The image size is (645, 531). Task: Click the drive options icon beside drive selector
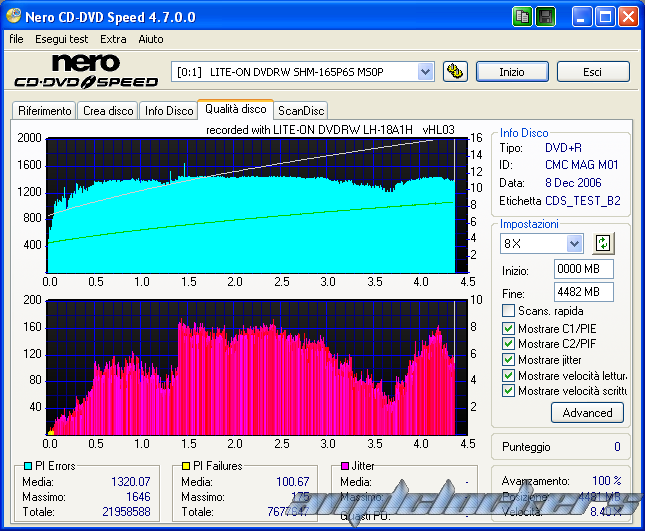click(x=454, y=71)
